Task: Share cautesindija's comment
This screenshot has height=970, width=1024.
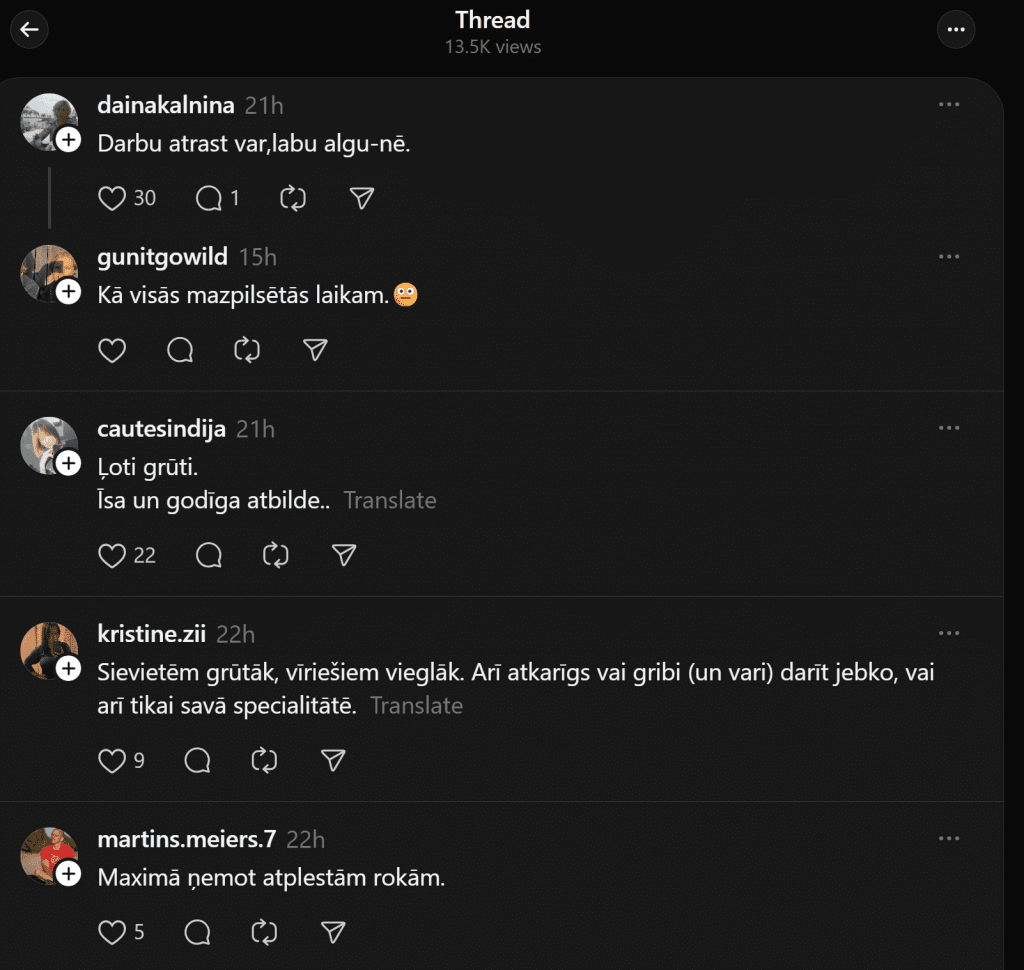Action: click(x=344, y=555)
